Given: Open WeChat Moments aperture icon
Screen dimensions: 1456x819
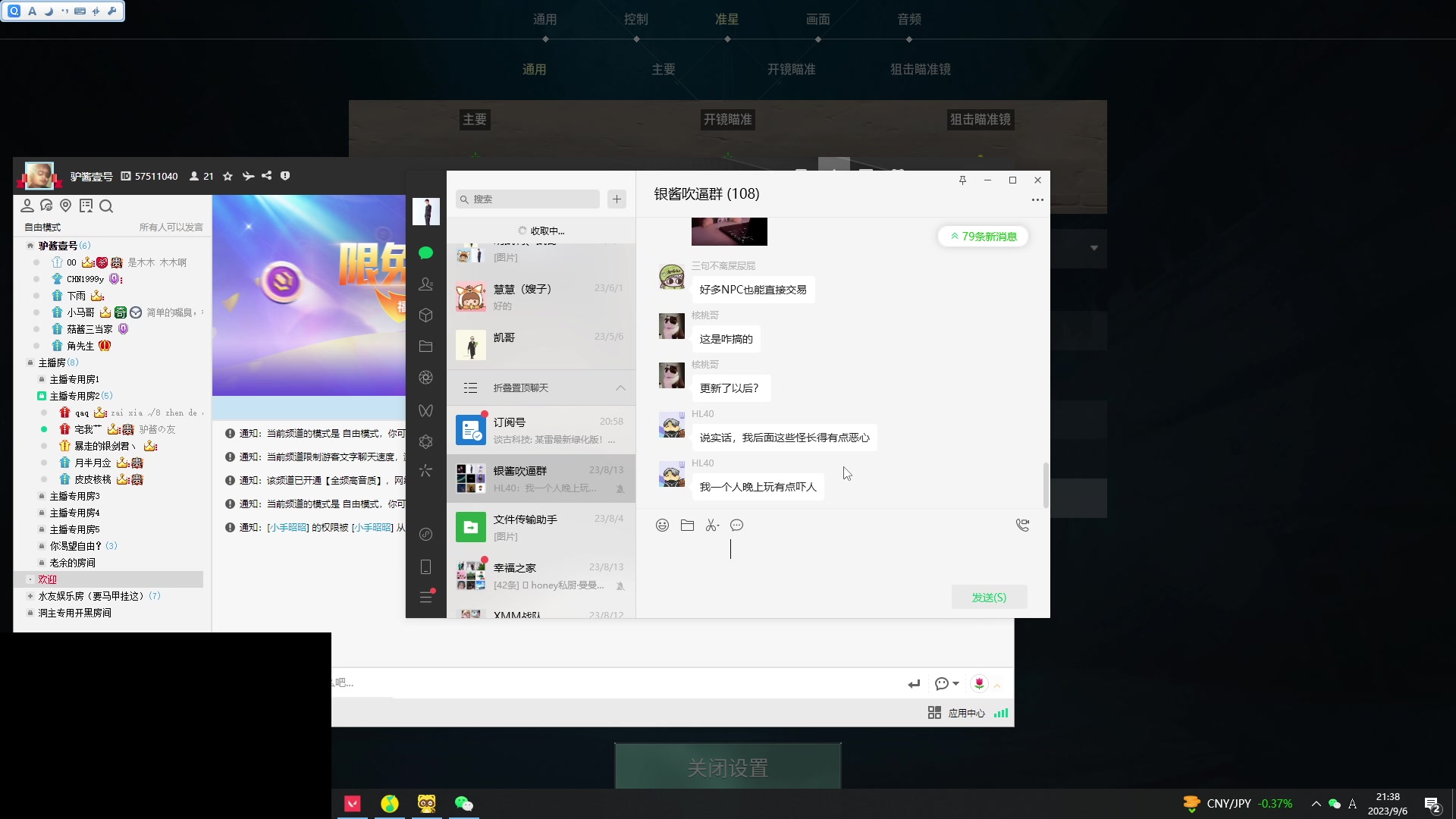Looking at the screenshot, I should point(425,378).
